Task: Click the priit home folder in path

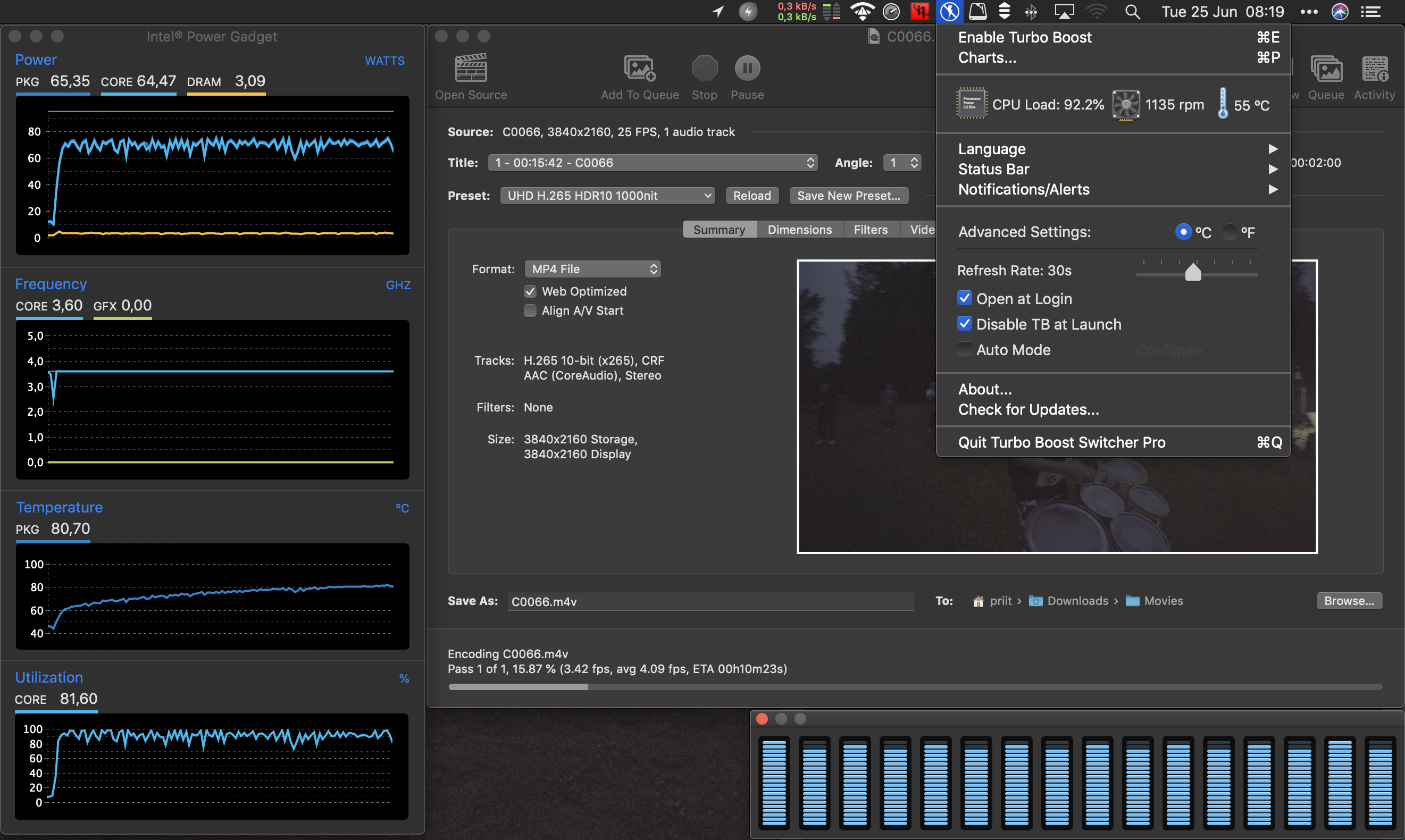Action: (991, 601)
